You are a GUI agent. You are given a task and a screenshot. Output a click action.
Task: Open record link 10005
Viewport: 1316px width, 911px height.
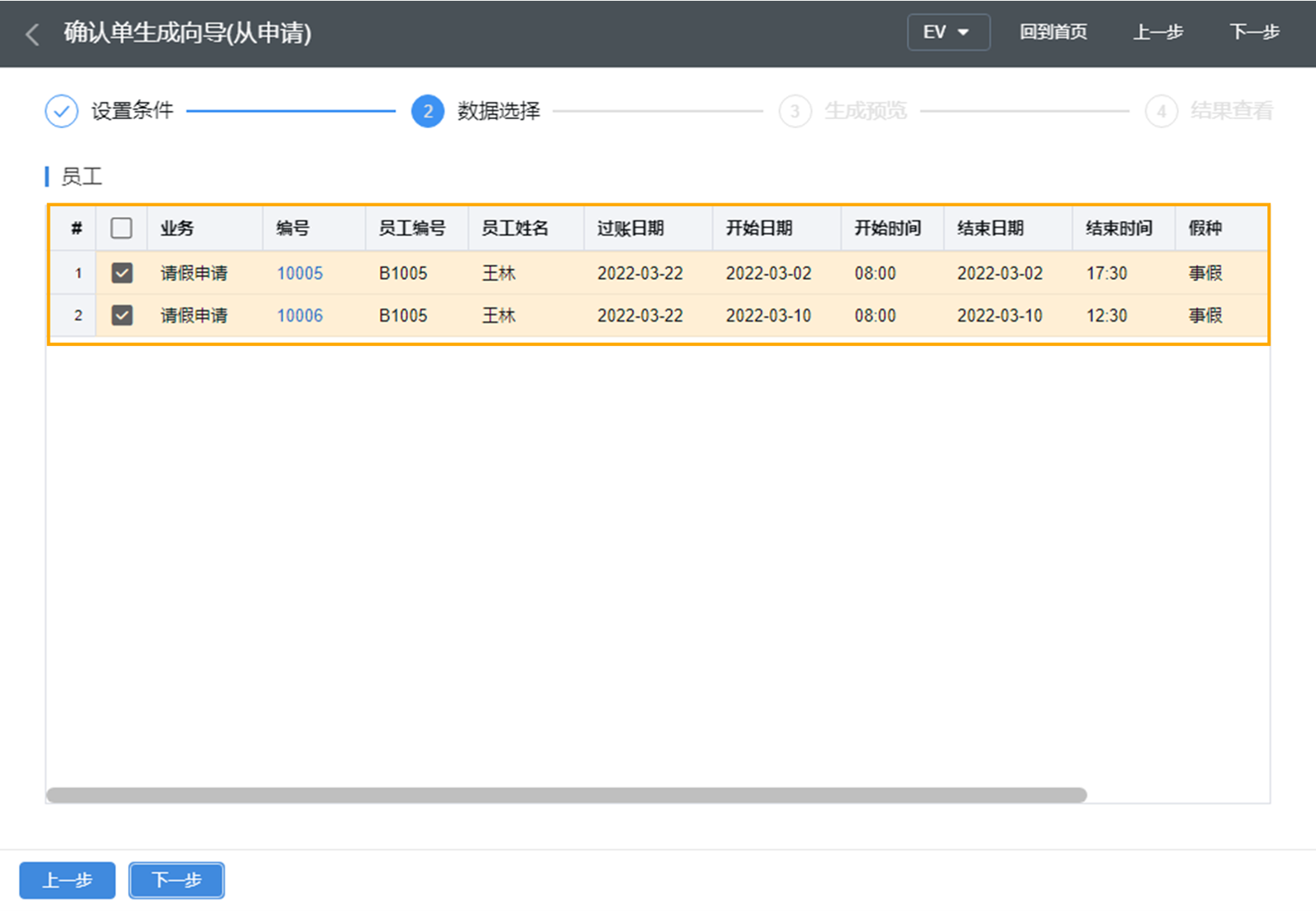[x=300, y=273]
